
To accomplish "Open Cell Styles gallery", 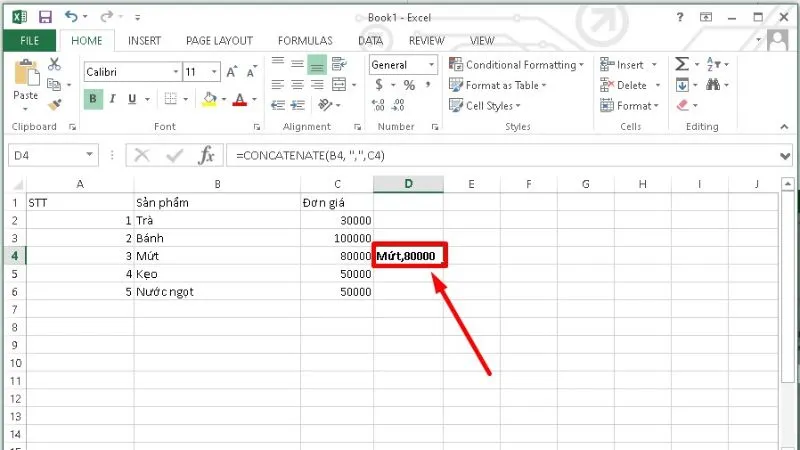I will tap(485, 106).
